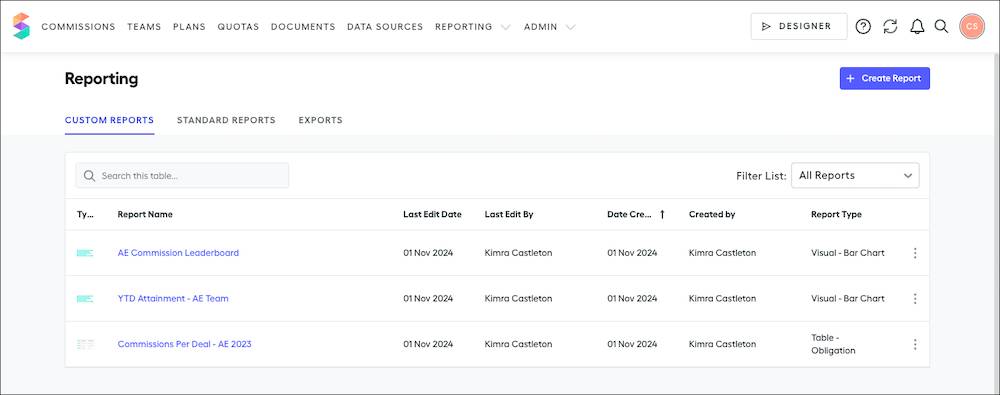Click the Filter List label
Image resolution: width=1000 pixels, height=395 pixels.
(x=761, y=176)
